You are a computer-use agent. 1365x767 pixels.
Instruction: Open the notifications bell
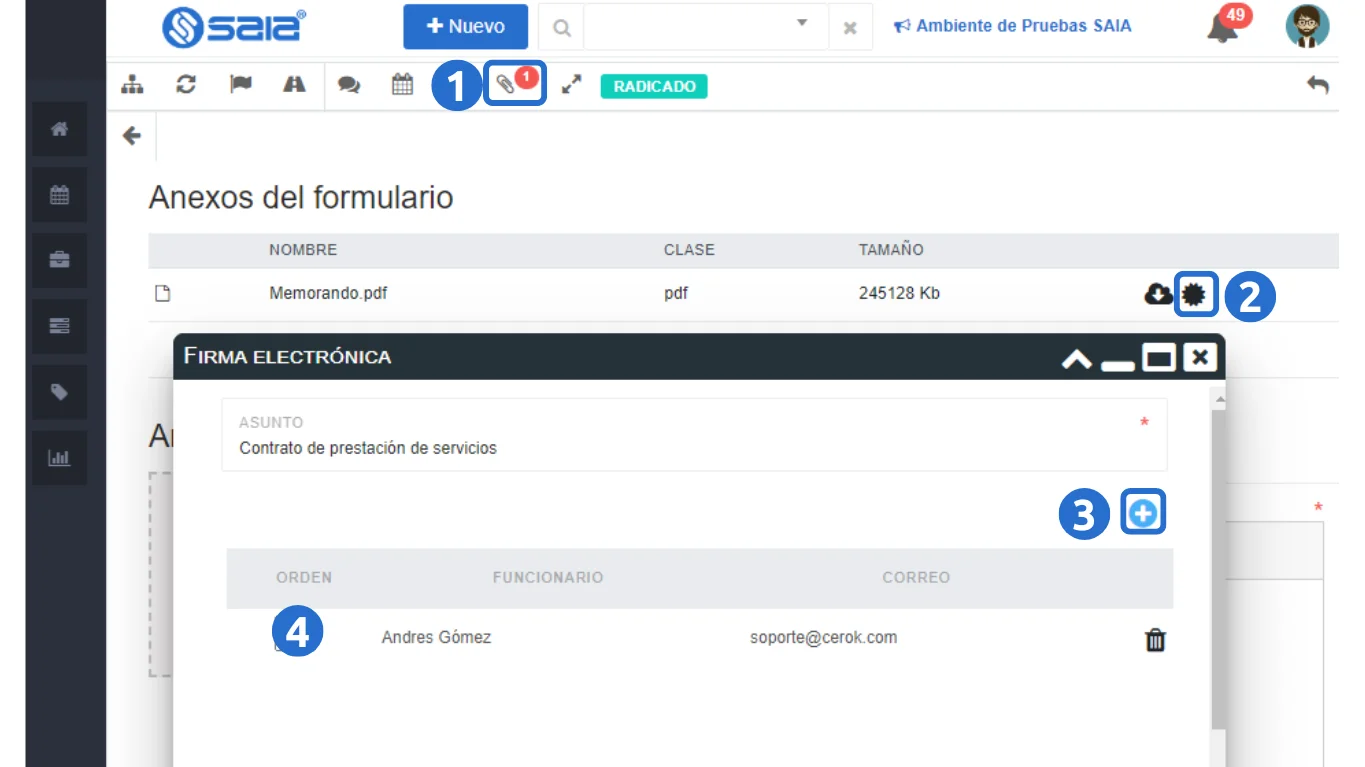pos(1222,27)
